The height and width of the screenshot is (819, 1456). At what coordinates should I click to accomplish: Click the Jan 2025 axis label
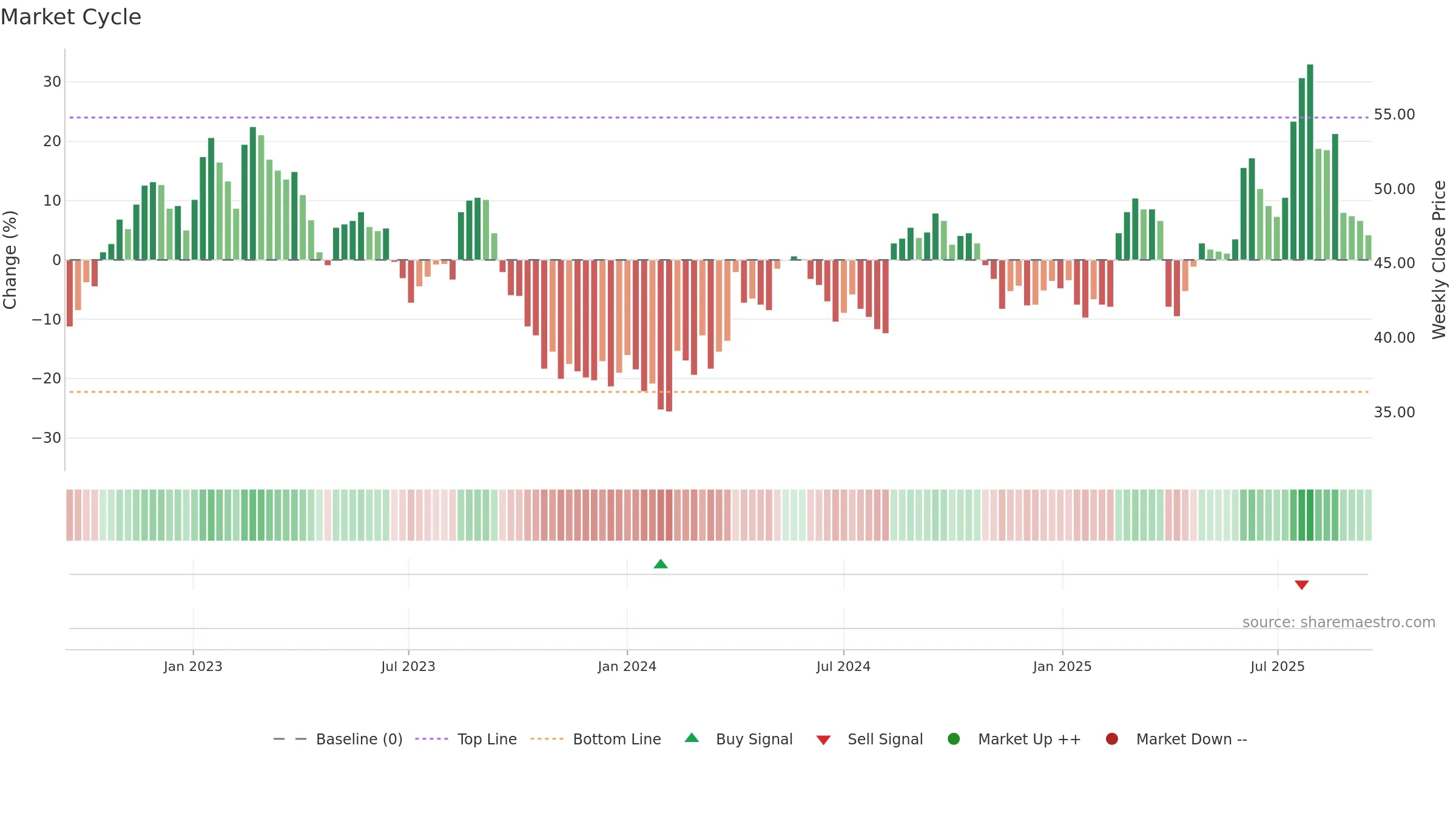pos(1062,666)
